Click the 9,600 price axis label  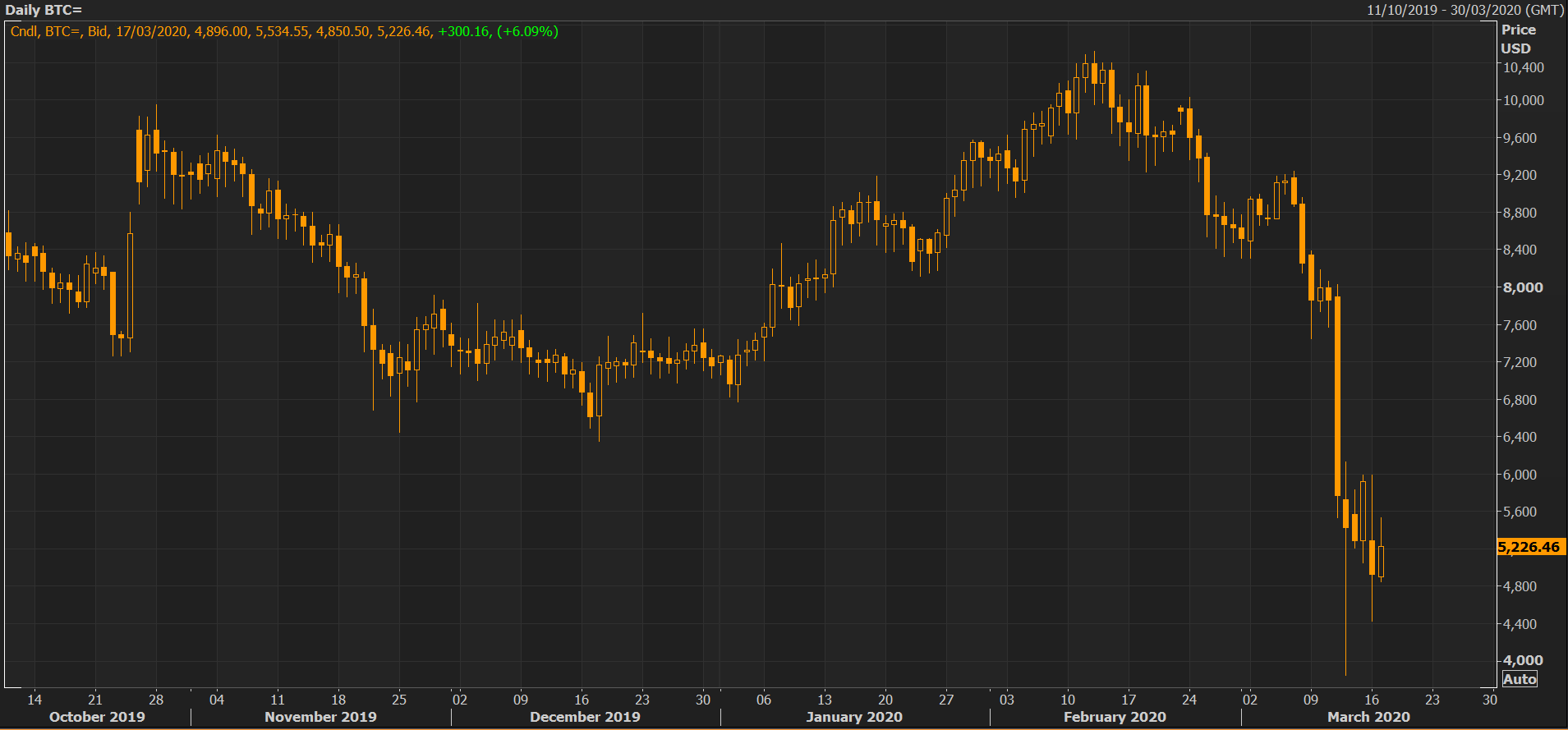tap(1520, 138)
